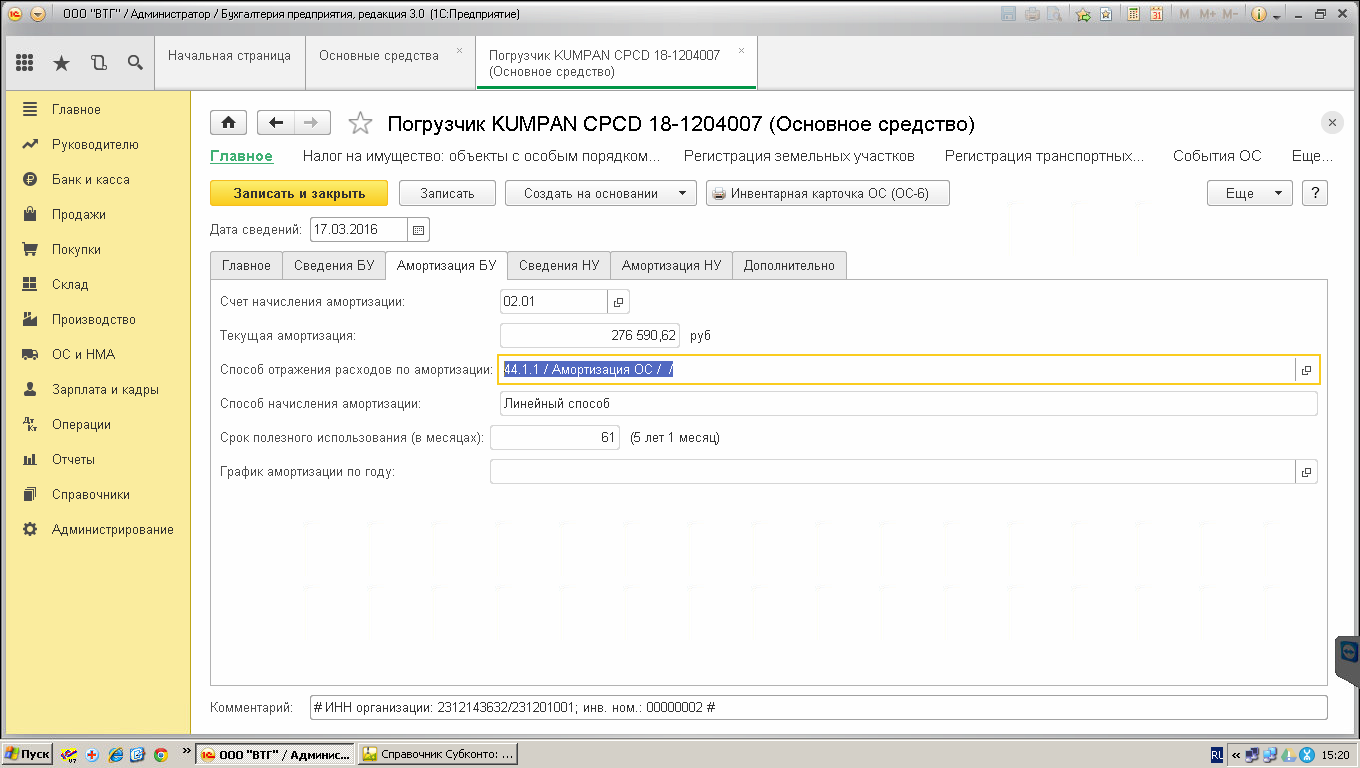Open the sections menu grid icon
This screenshot has height=768, width=1360.
coord(25,63)
